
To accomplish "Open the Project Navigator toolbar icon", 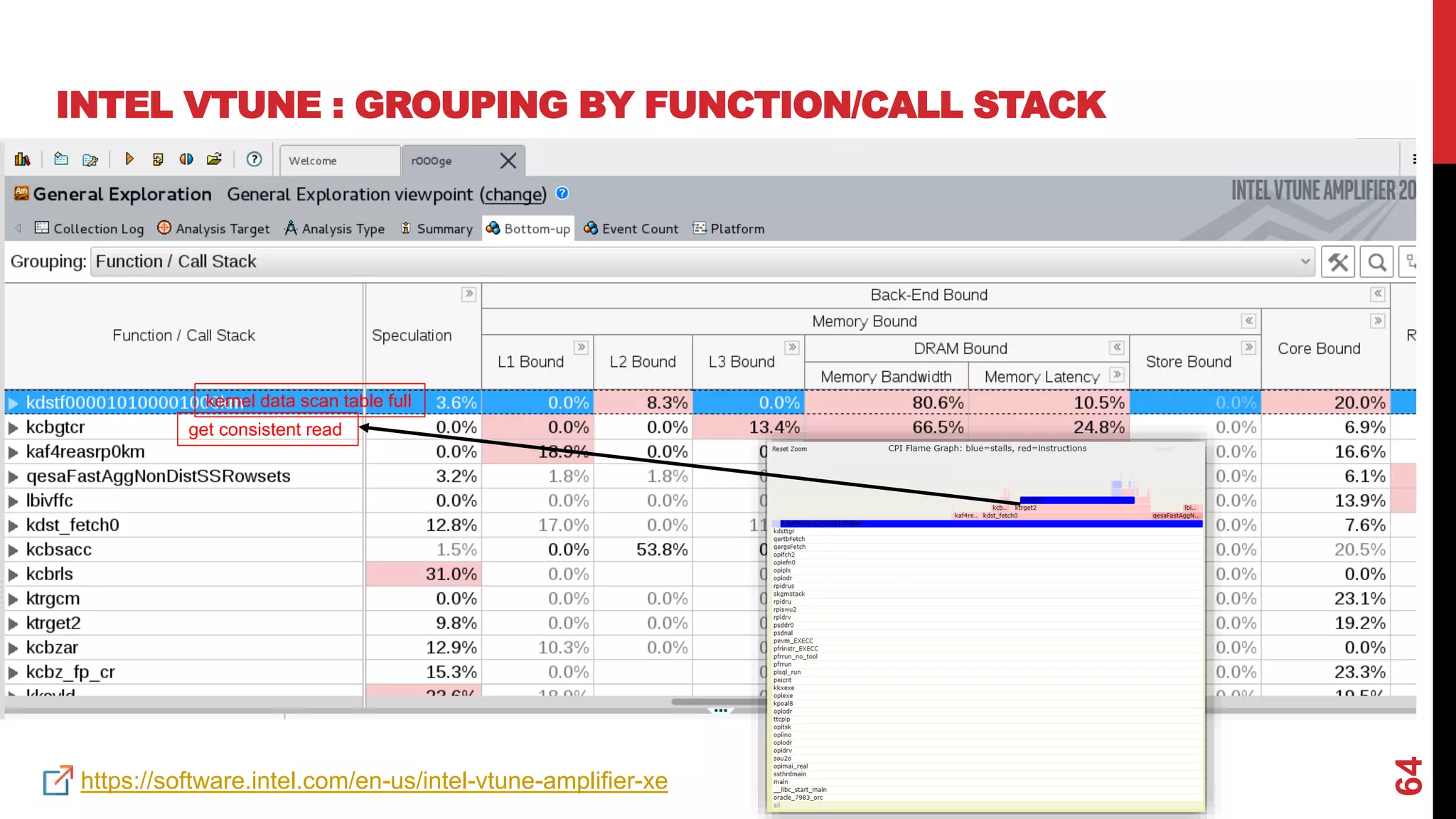I will [x=22, y=159].
